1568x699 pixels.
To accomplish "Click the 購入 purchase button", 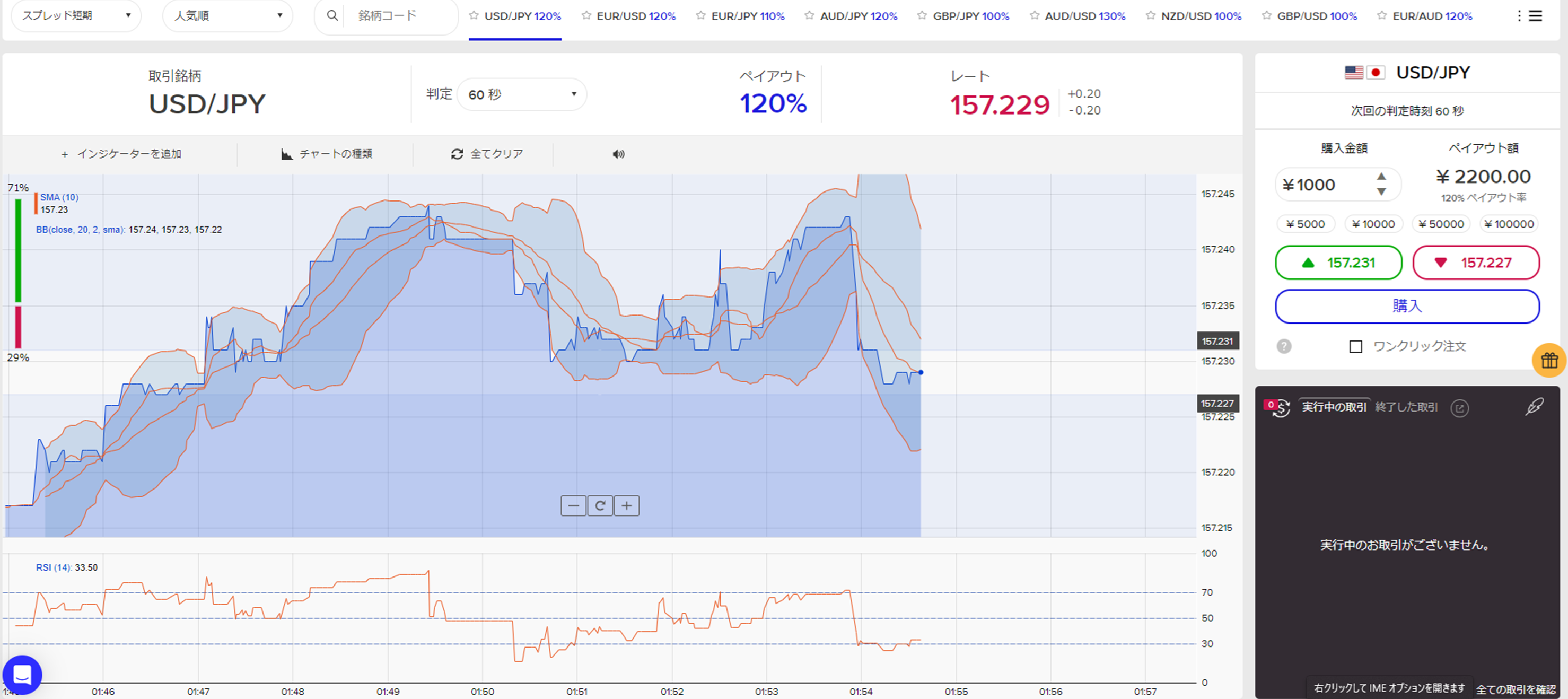I will click(x=1407, y=306).
